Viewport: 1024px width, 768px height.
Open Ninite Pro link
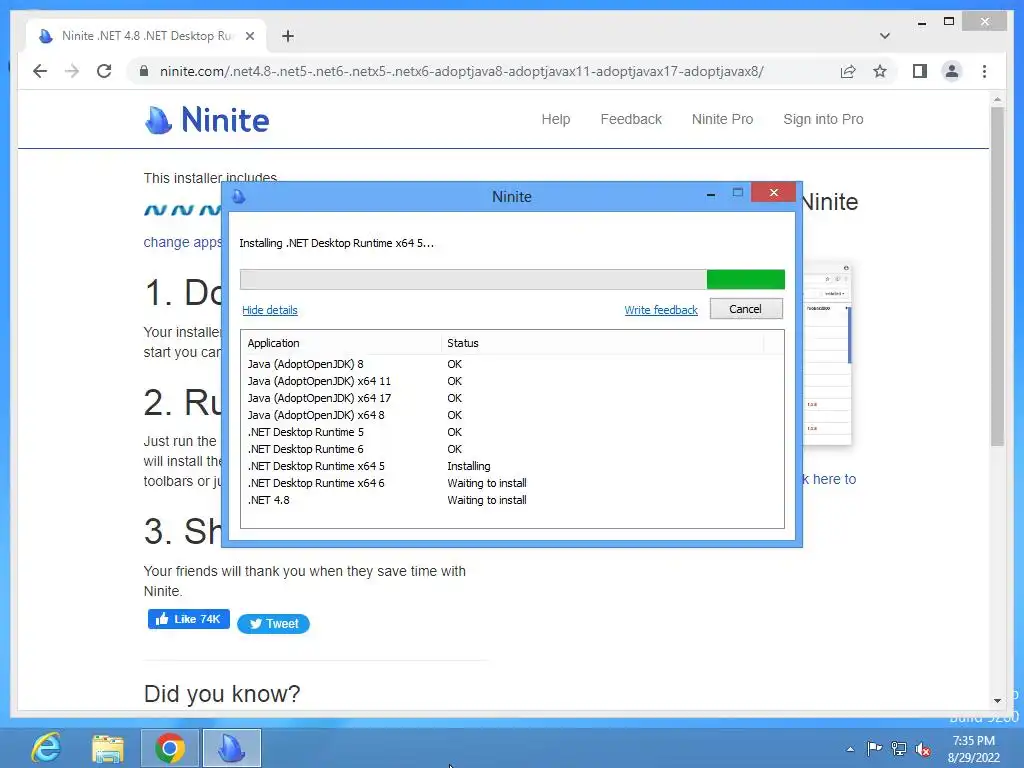click(x=722, y=120)
